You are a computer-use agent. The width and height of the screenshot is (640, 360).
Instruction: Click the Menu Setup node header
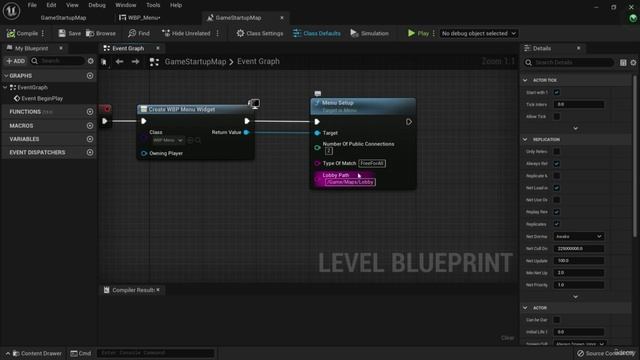pos(363,106)
